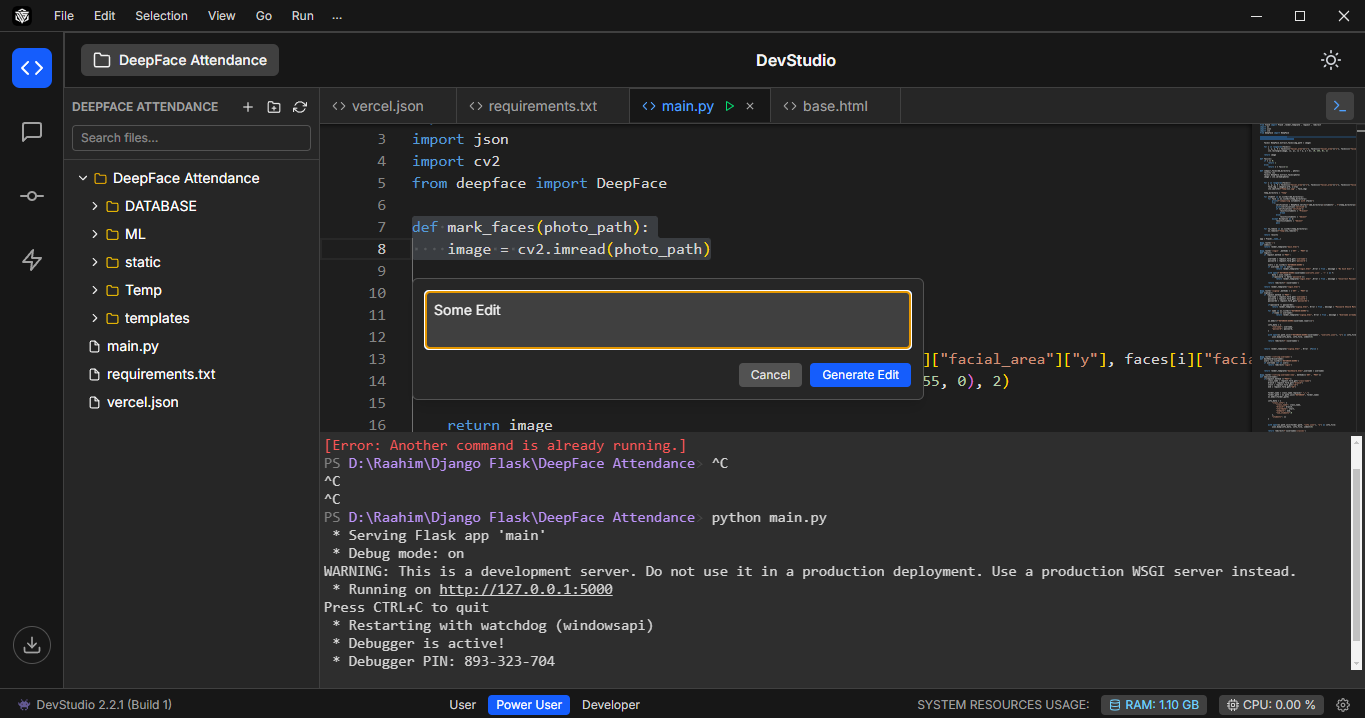Screen dimensions: 1365x718
Task: Cancel the edit prompt dialog
Action: [x=770, y=375]
